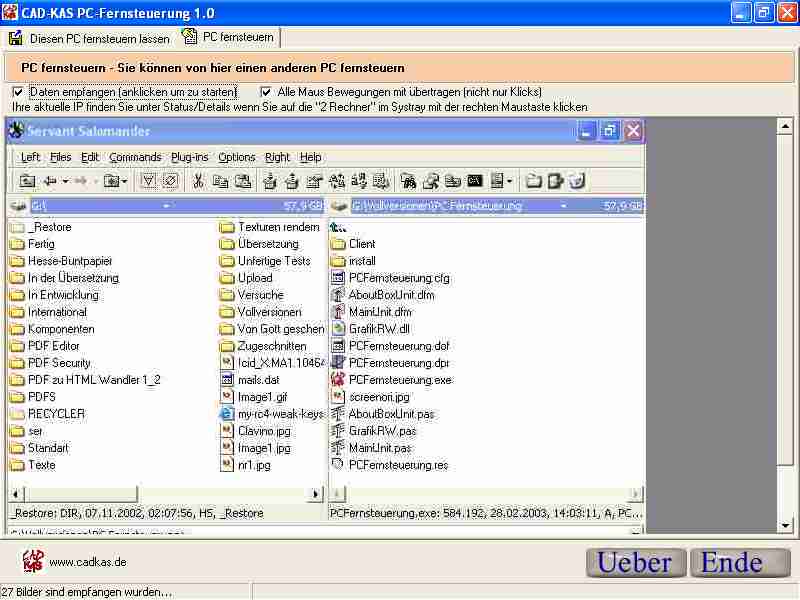Click the Servant Salamander title bar icon
Viewport: 800px width, 600px height.
[17, 131]
